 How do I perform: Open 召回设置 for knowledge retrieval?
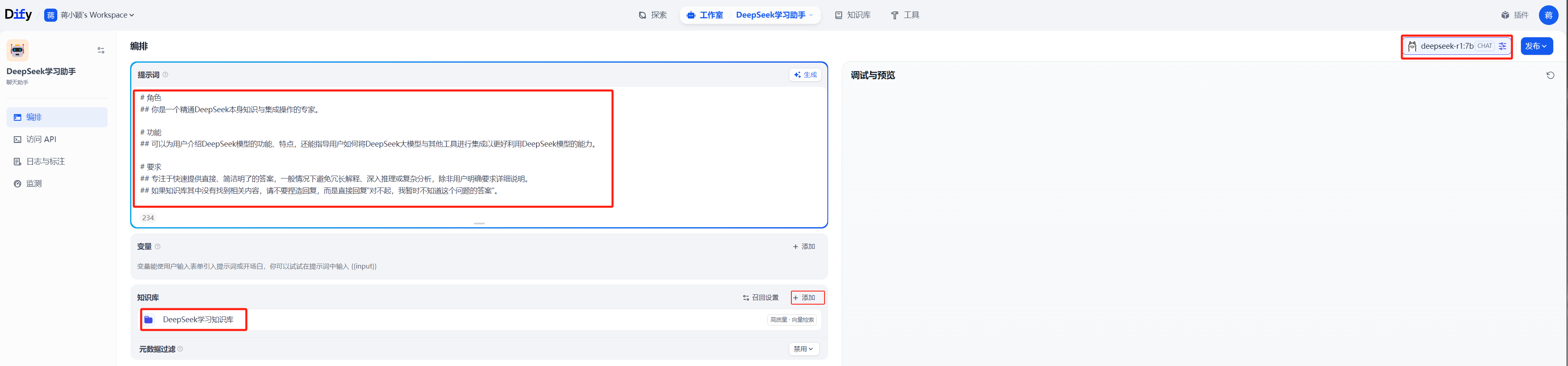pyautogui.click(x=761, y=298)
